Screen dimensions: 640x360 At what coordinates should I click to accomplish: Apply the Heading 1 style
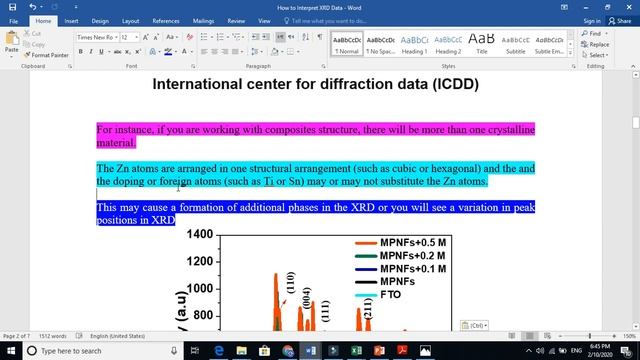[x=414, y=44]
